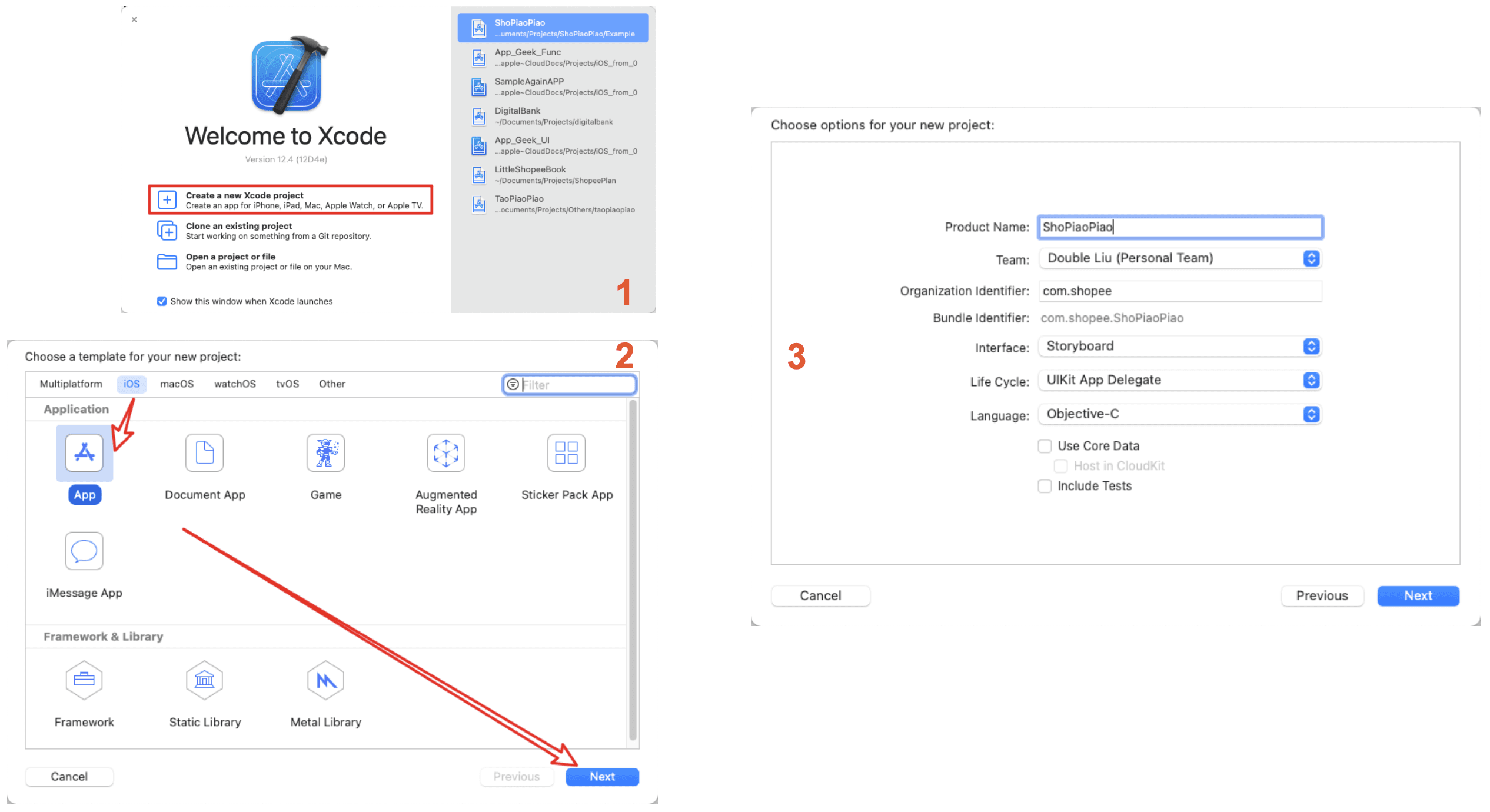Click Previous in the project options dialog
Image resolution: width=1490 pixels, height=812 pixels.
point(1322,595)
